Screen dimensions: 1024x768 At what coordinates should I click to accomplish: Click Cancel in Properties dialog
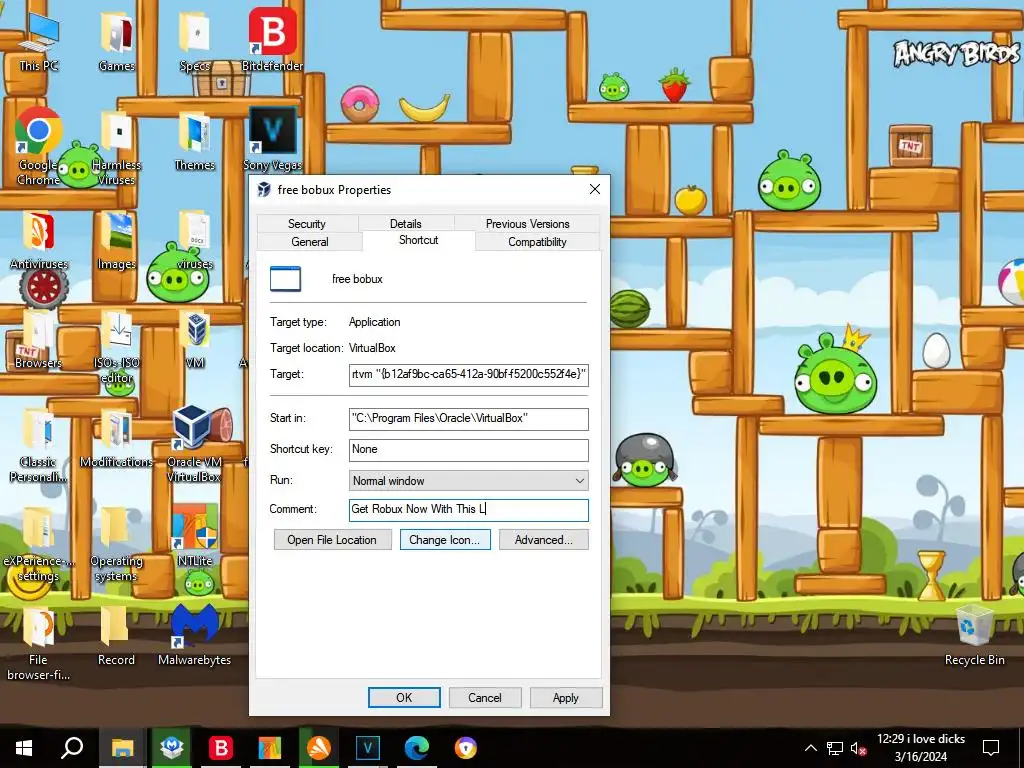(x=485, y=697)
